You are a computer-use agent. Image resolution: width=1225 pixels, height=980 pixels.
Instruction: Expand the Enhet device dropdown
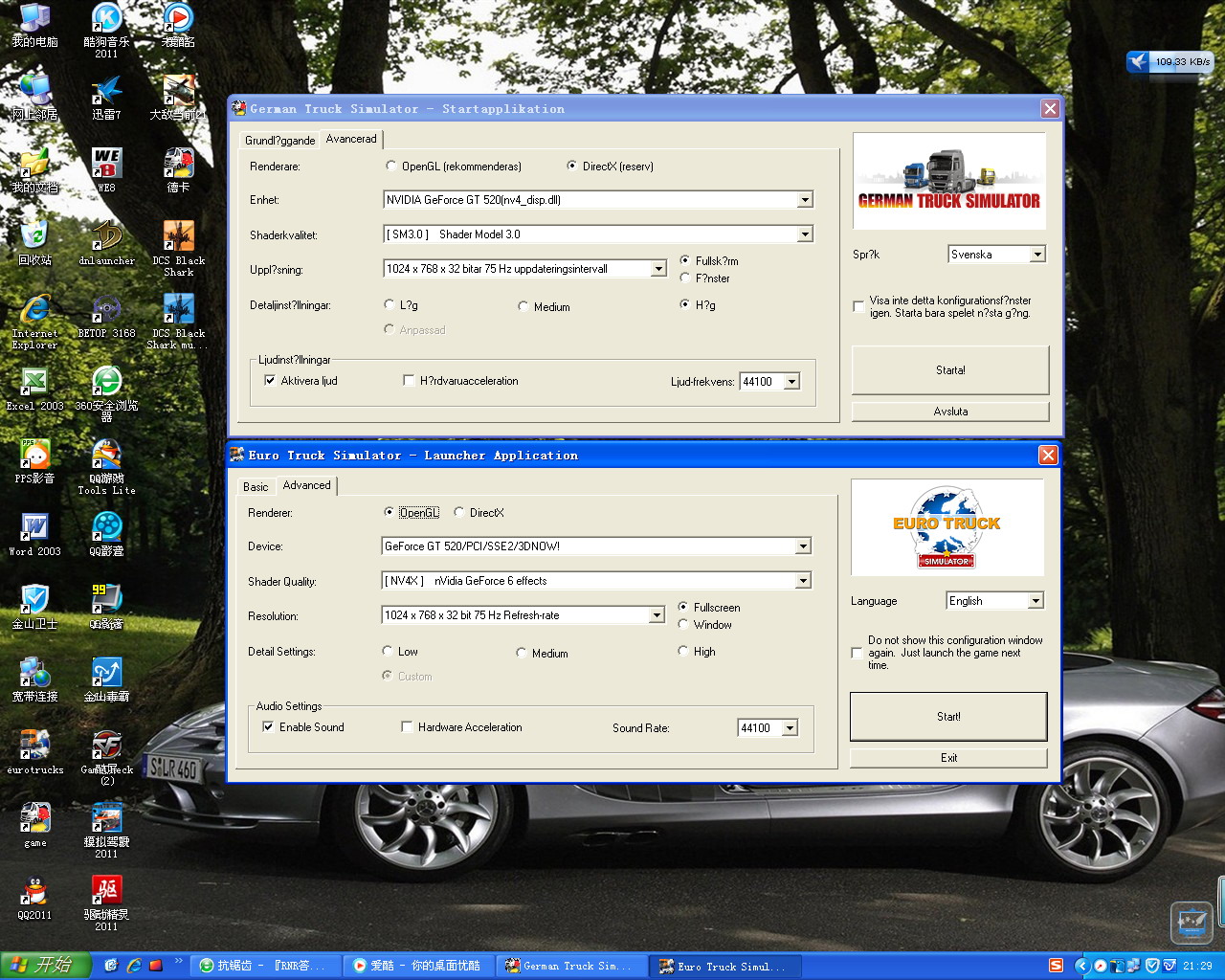[x=805, y=200]
